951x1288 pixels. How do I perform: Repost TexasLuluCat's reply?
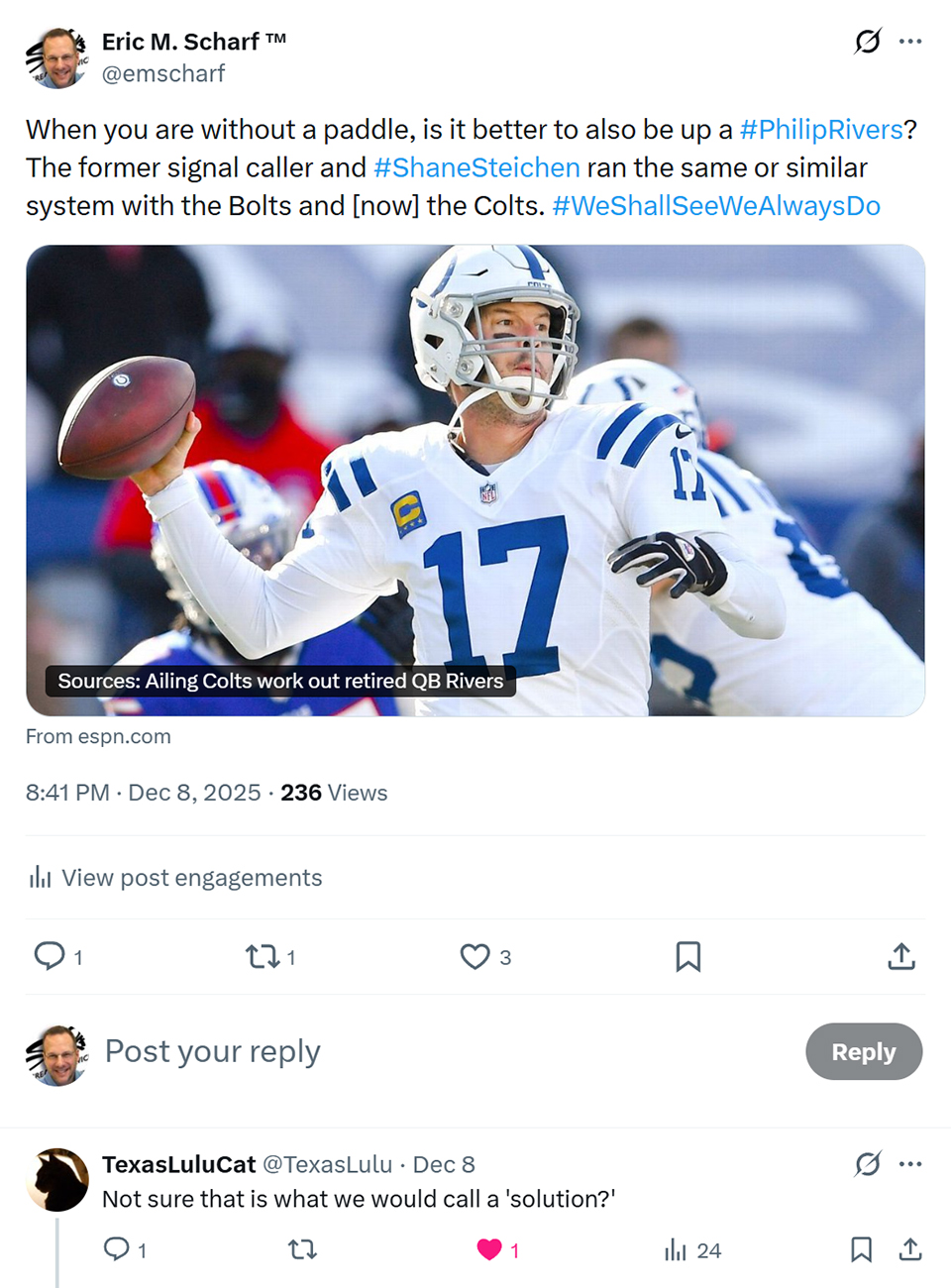[302, 1249]
